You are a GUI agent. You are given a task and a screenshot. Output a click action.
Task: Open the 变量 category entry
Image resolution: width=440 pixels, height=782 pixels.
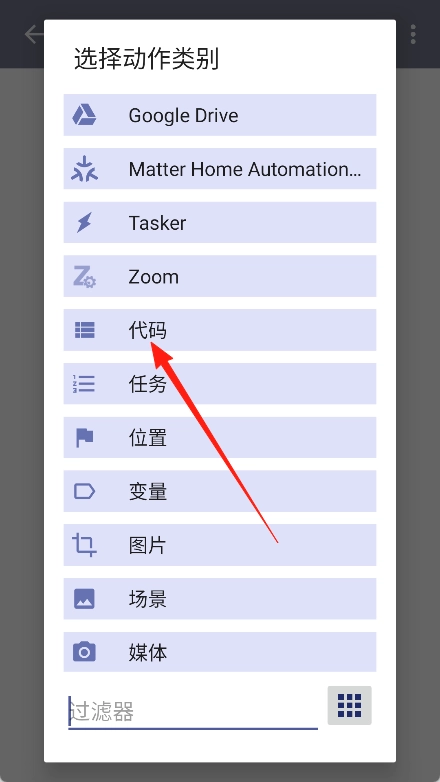[220, 492]
